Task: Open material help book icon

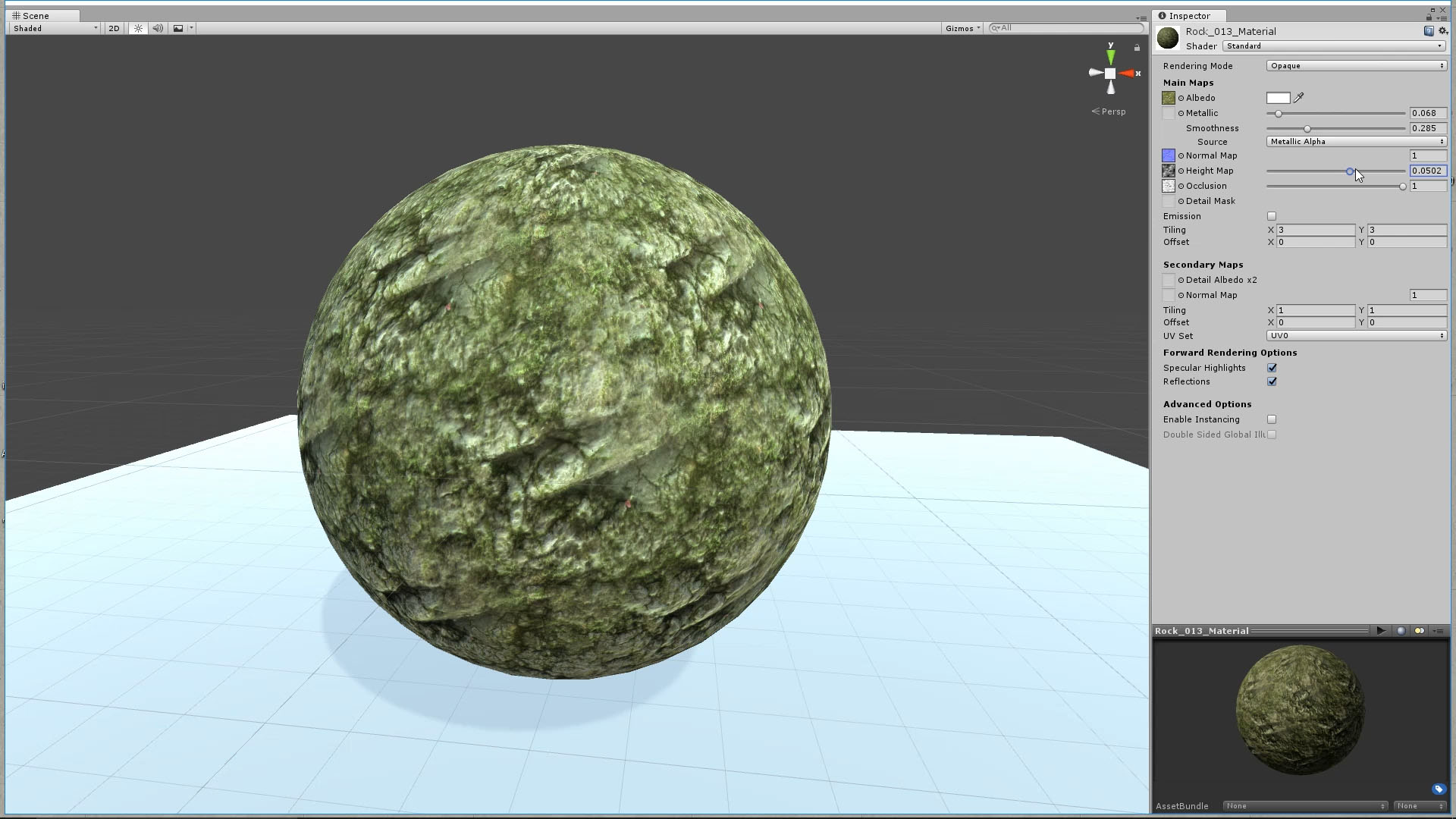Action: point(1429,31)
